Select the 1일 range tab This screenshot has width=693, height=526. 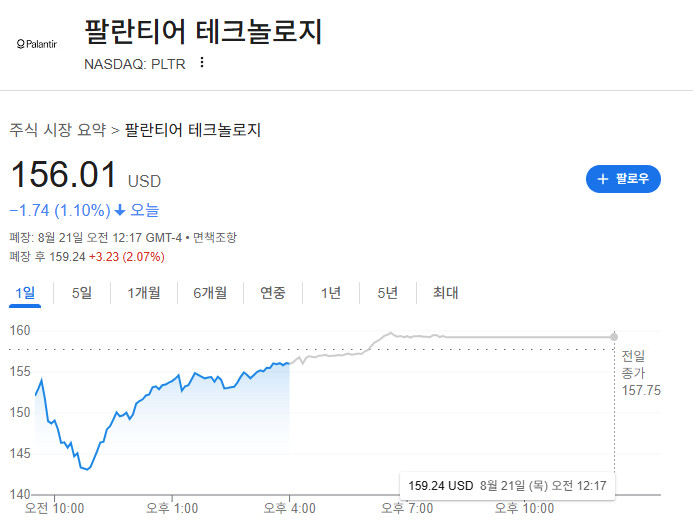pyautogui.click(x=25, y=293)
